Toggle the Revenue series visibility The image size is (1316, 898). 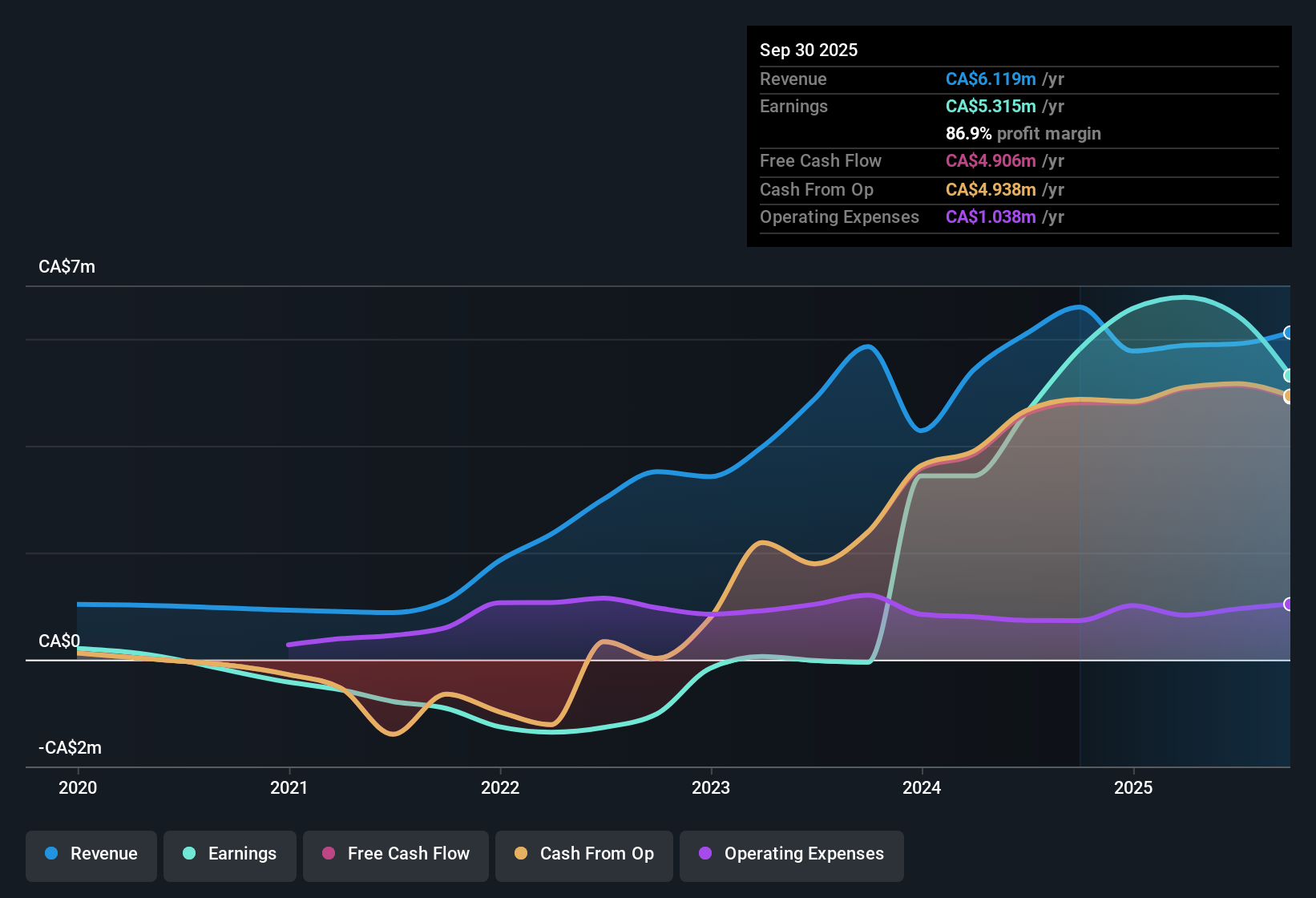pyautogui.click(x=91, y=854)
